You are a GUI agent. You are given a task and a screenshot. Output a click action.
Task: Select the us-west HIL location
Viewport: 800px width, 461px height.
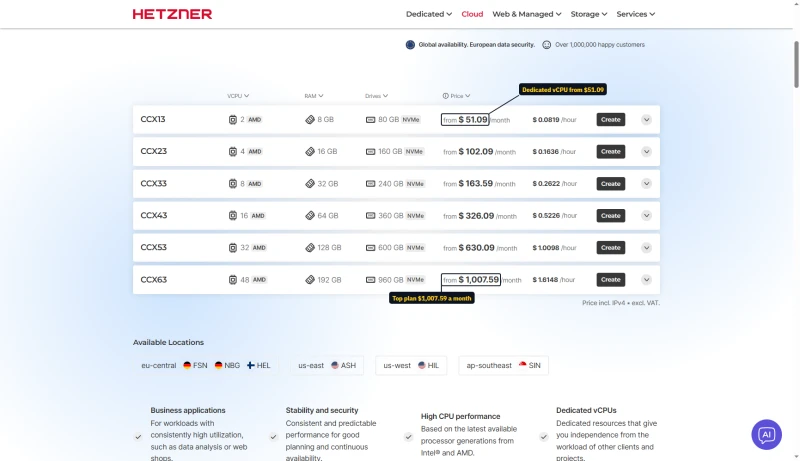click(411, 365)
